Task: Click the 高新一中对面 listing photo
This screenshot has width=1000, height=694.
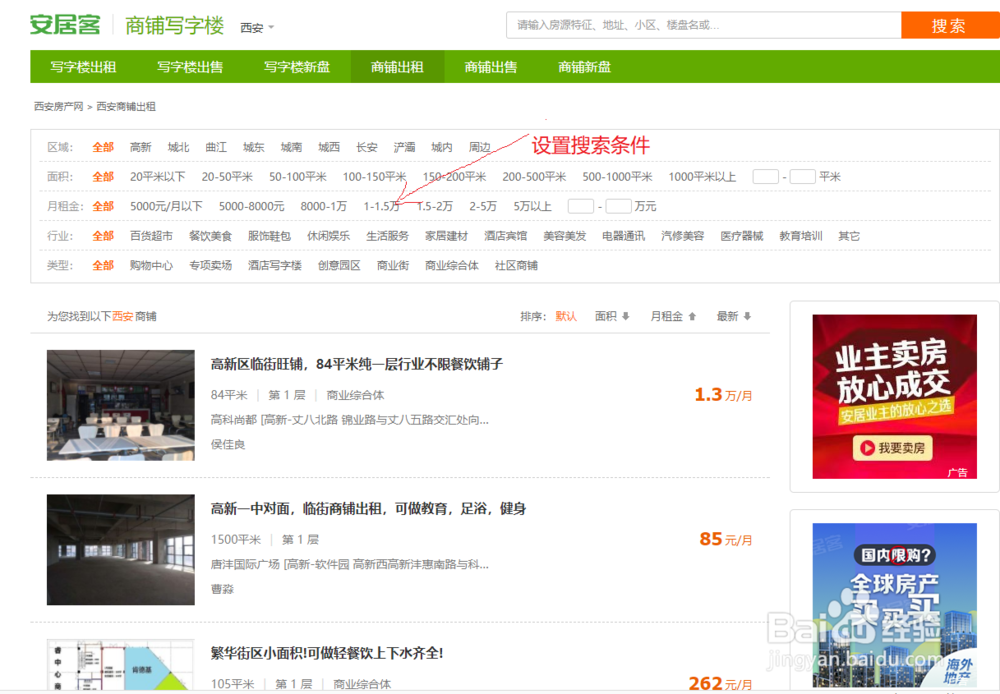Action: coord(121,550)
